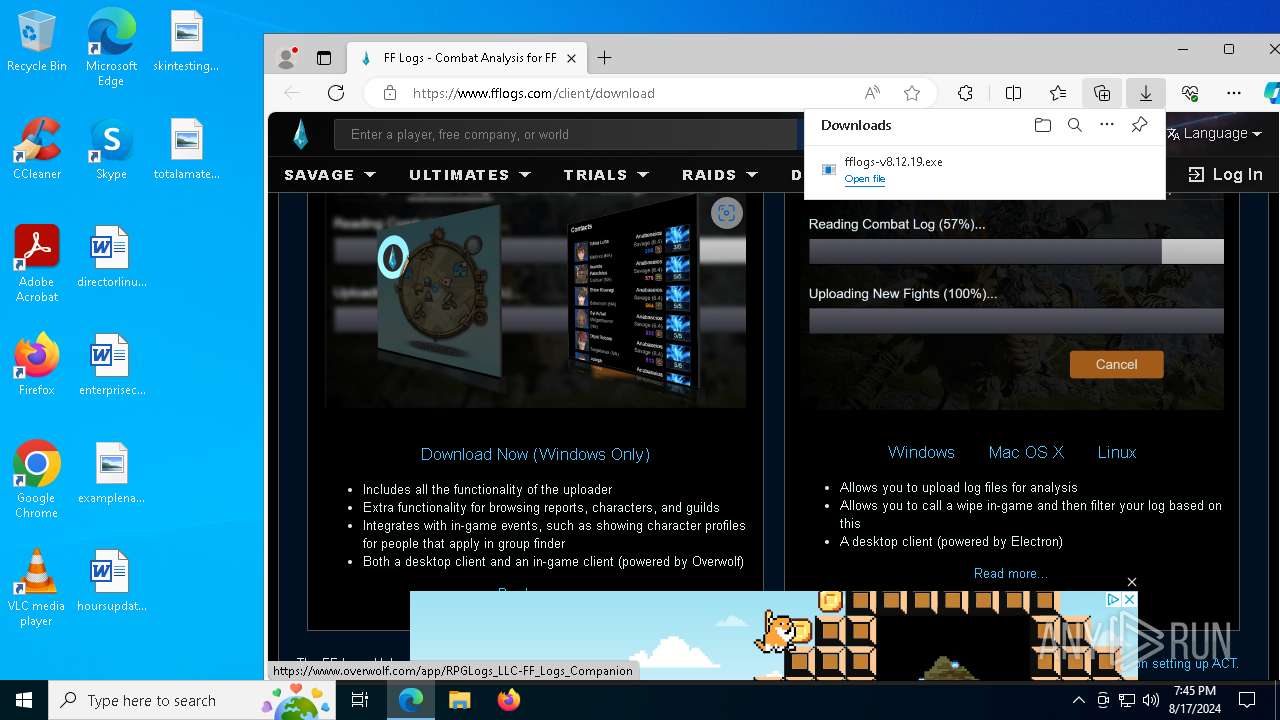
Task: Open downloads folder icon in Downloads panel
Action: click(1043, 125)
